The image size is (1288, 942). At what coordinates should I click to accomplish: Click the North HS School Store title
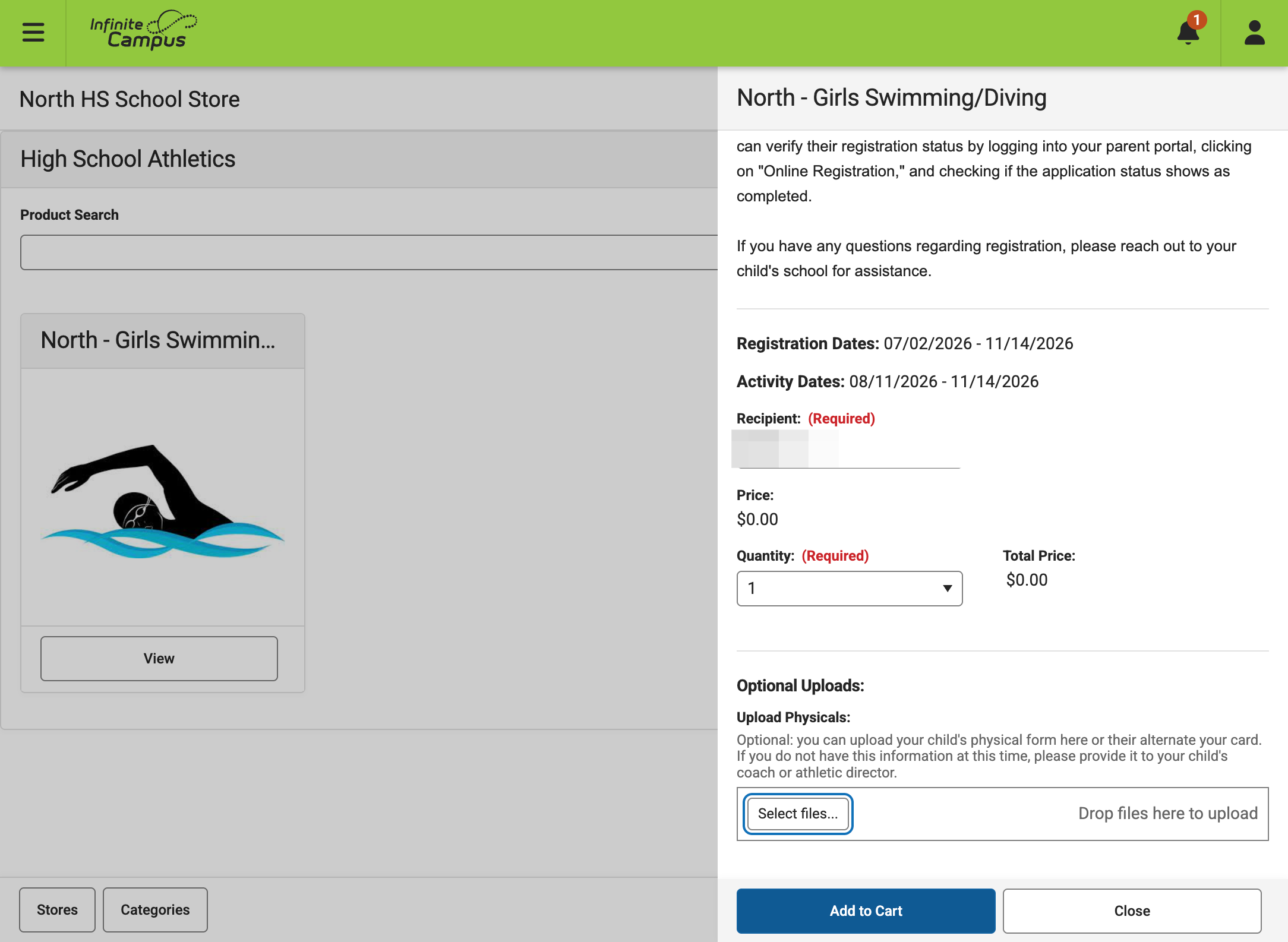[x=130, y=99]
